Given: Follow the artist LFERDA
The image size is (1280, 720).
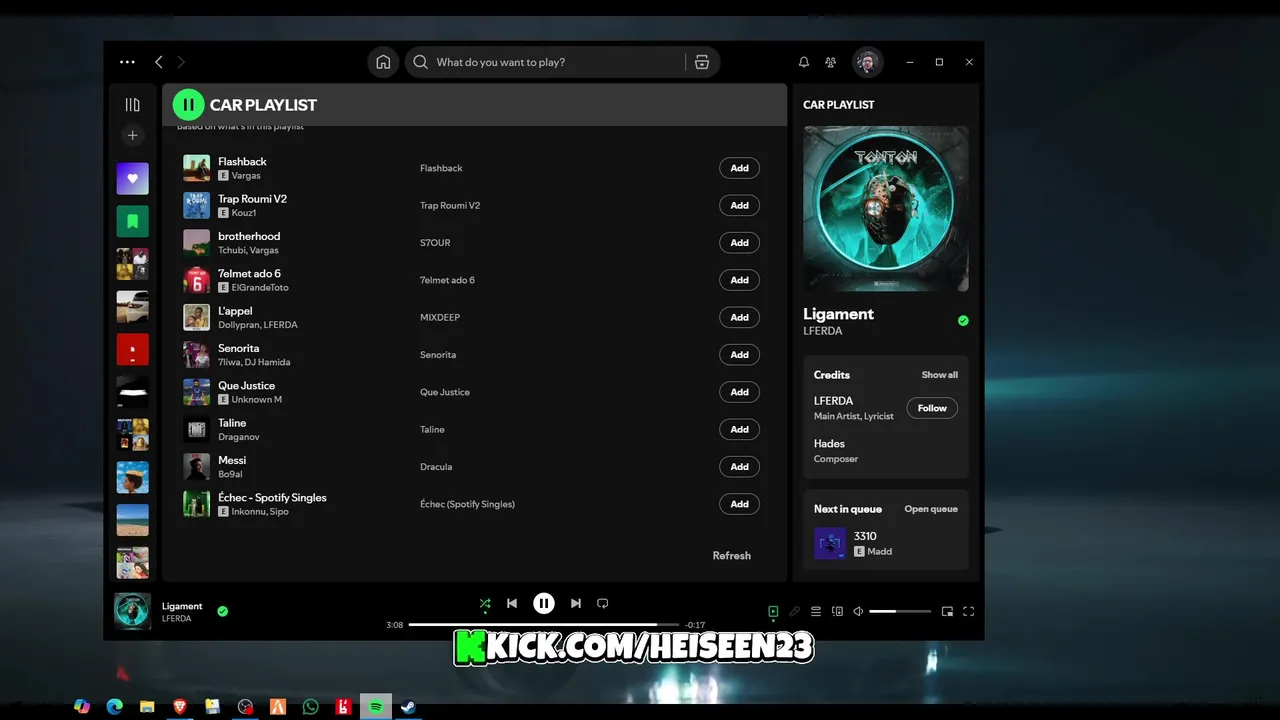Looking at the screenshot, I should pos(932,408).
